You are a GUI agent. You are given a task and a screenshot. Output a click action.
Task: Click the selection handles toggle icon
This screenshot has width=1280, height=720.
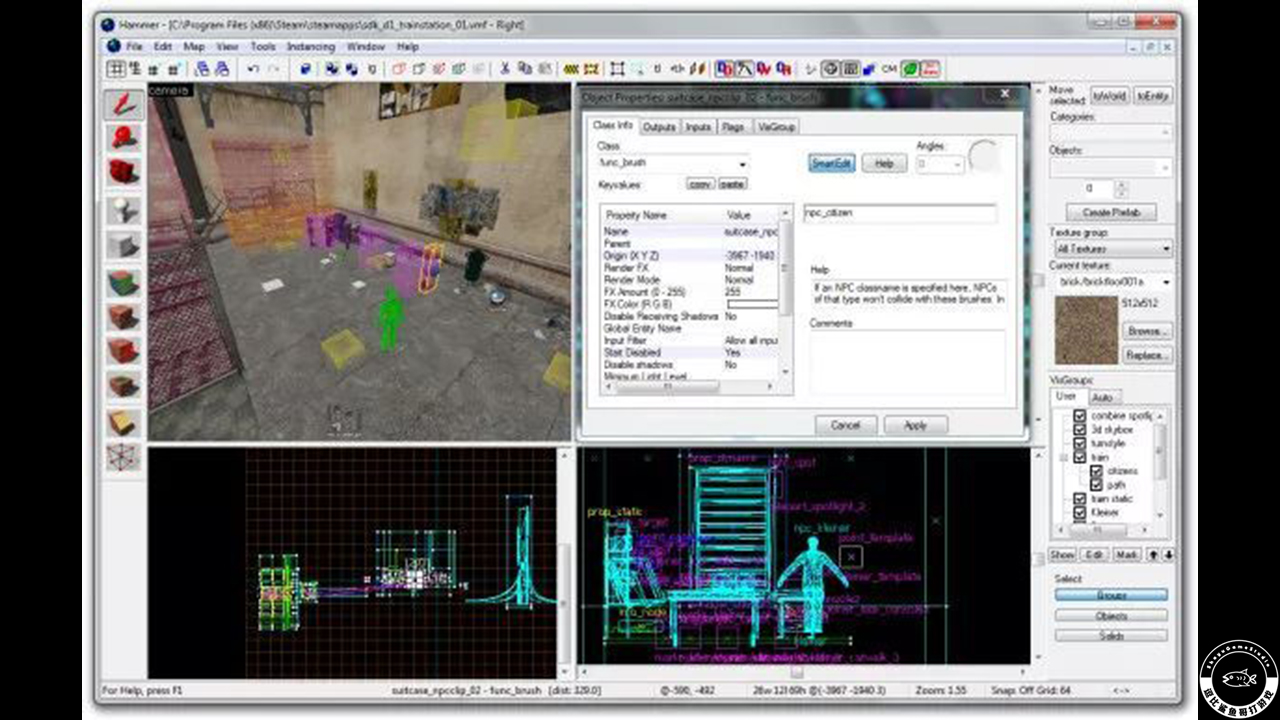(618, 69)
